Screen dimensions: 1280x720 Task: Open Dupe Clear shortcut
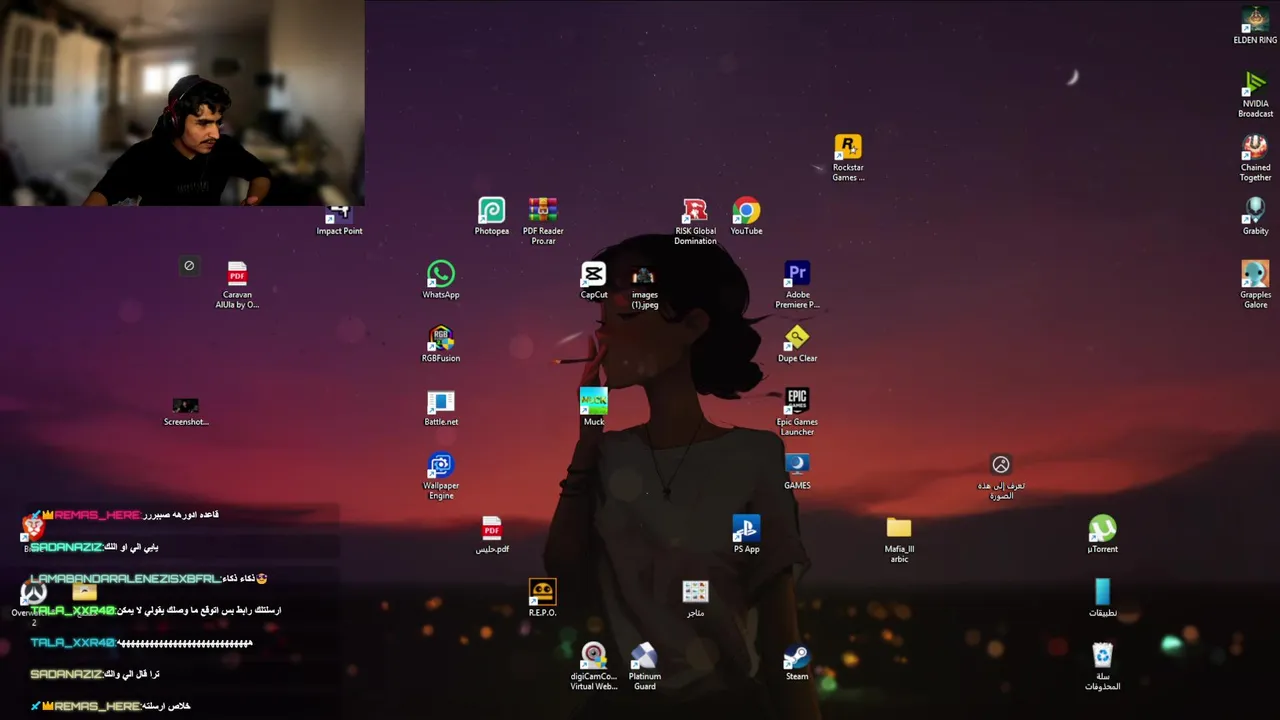(797, 343)
